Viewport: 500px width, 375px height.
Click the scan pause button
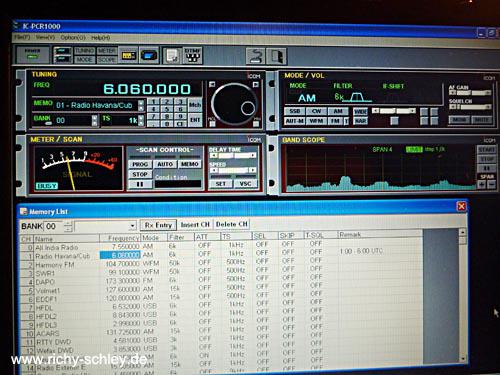tap(140, 184)
